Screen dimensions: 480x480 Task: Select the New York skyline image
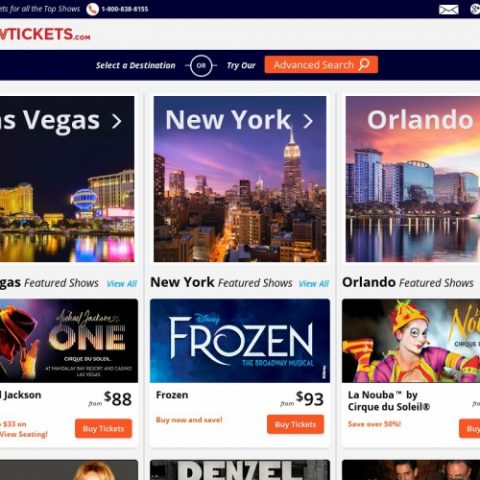pyautogui.click(x=240, y=179)
